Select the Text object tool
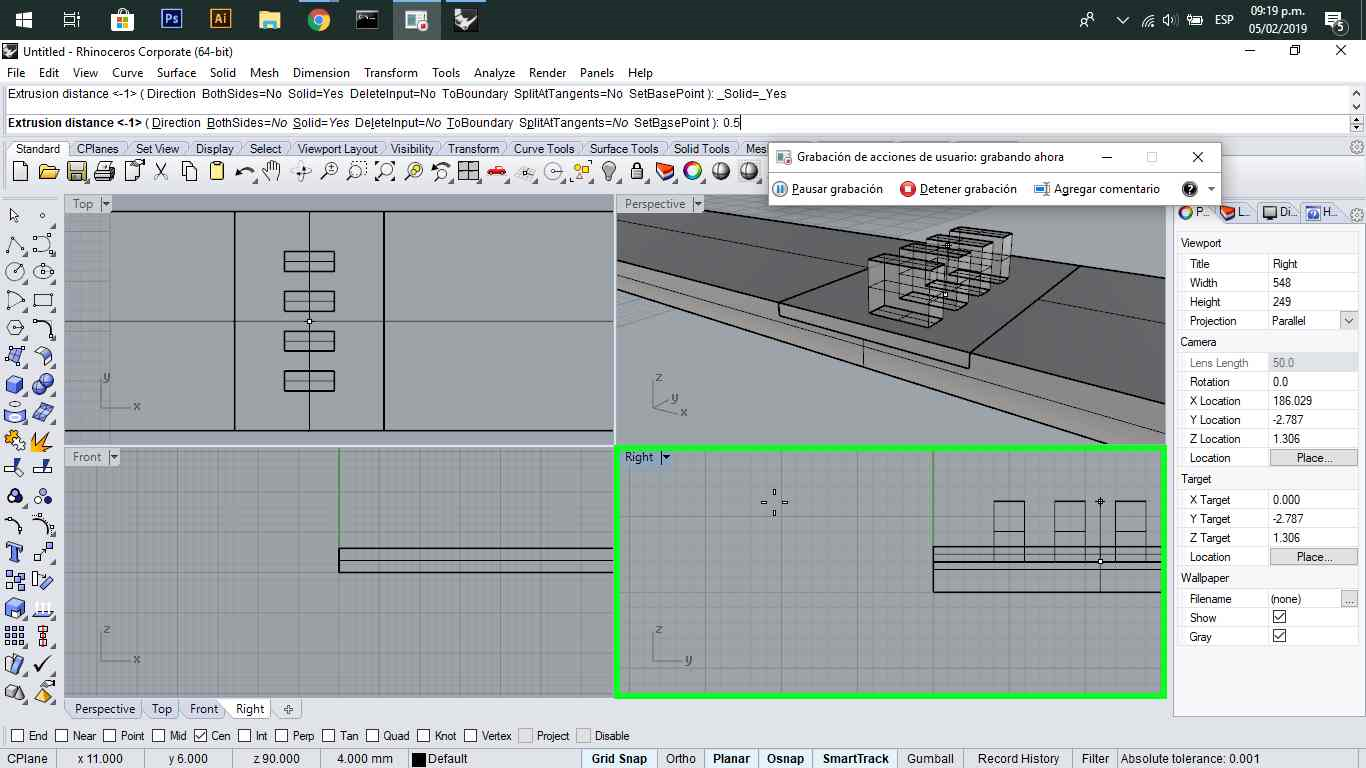Viewport: 1366px width, 768px height. click(x=15, y=552)
